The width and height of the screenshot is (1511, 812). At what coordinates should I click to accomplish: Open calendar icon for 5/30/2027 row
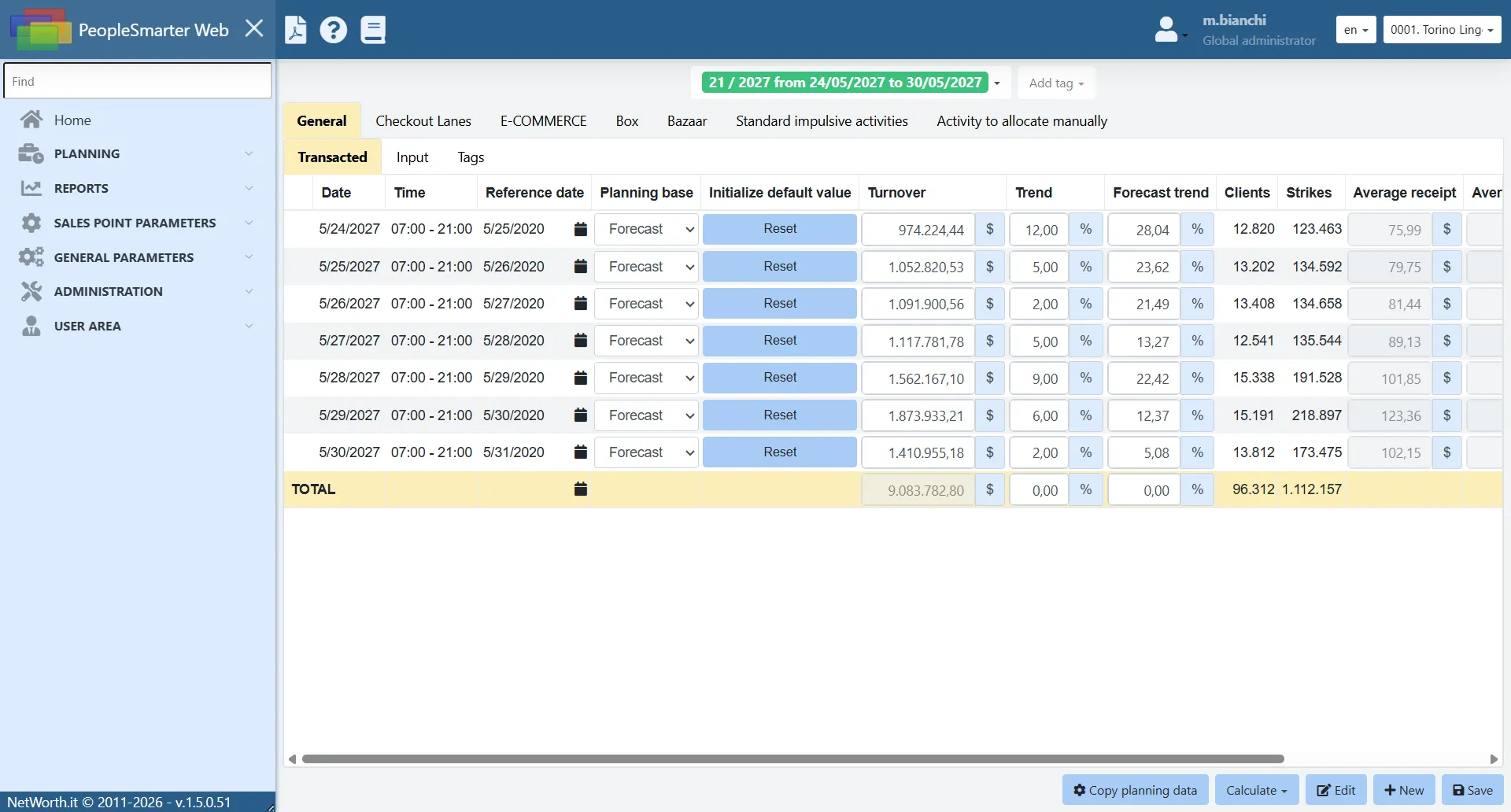(x=581, y=452)
